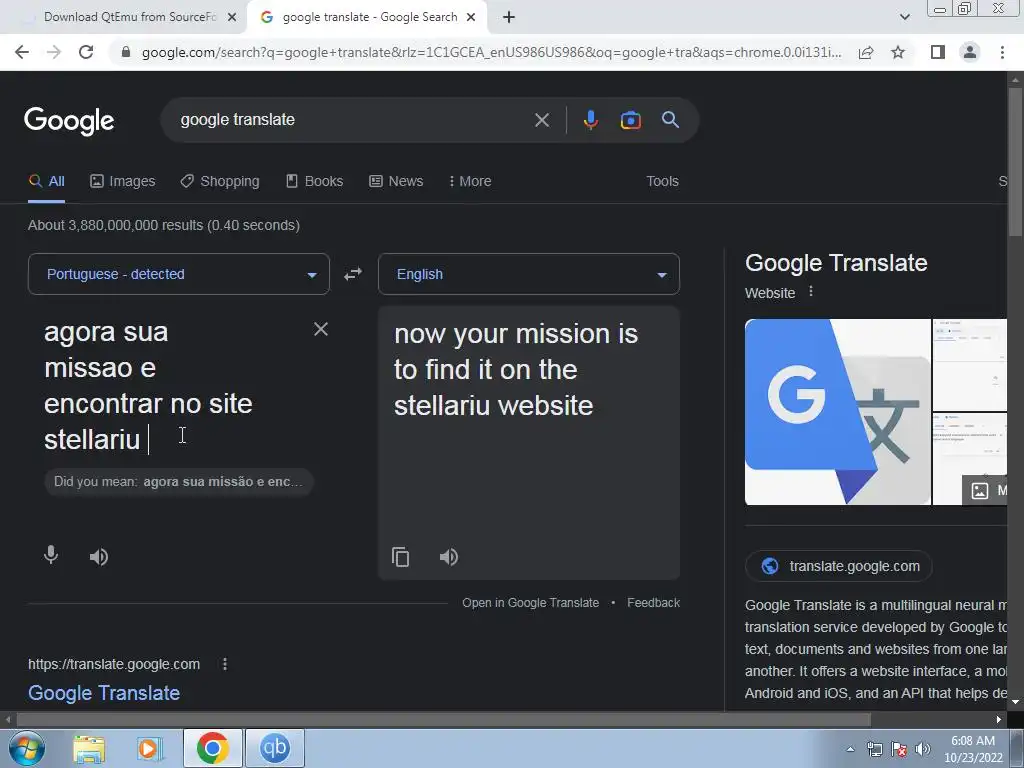Open in Google Translate link
The height and width of the screenshot is (768, 1024).
point(530,603)
